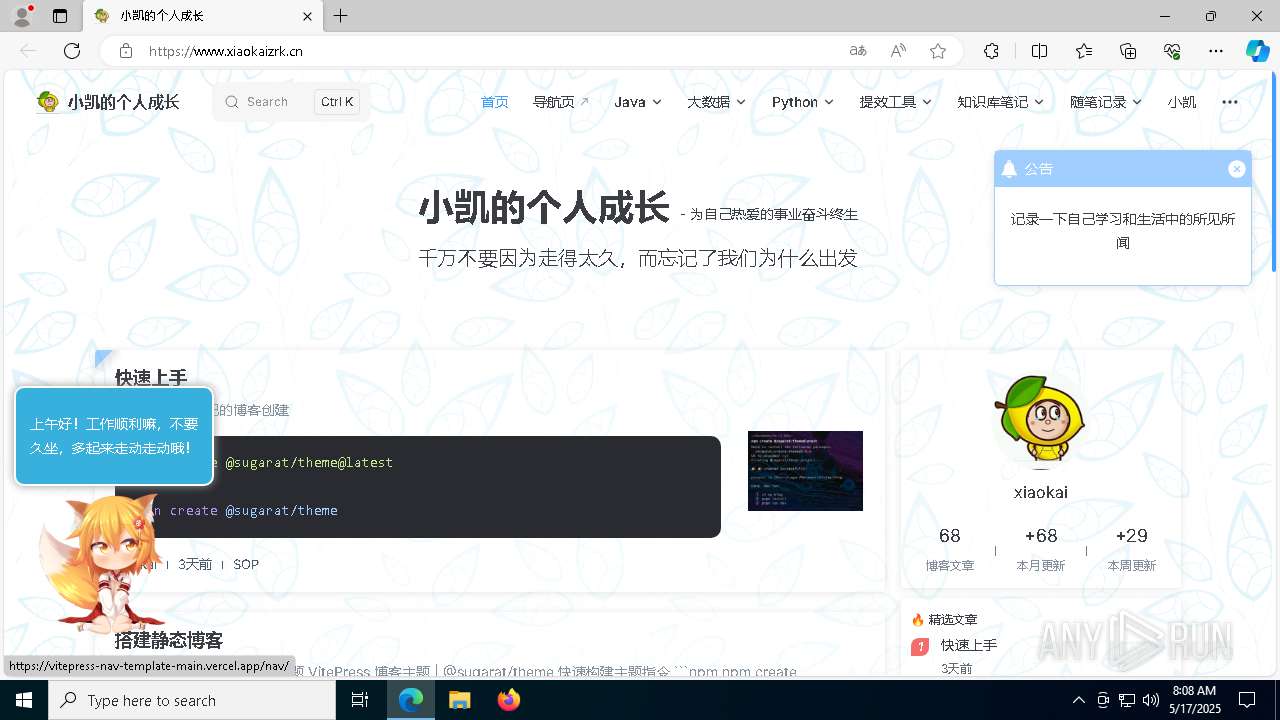Close the 公告 announcement popup
The height and width of the screenshot is (720, 1280).
[1236, 169]
